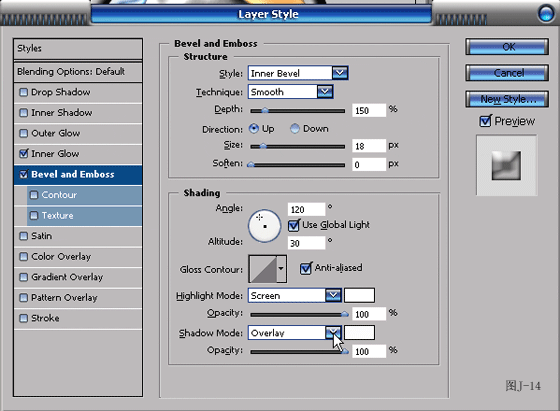Image resolution: width=560 pixels, height=411 pixels.
Task: Click the Depth value input field
Action: click(369, 111)
